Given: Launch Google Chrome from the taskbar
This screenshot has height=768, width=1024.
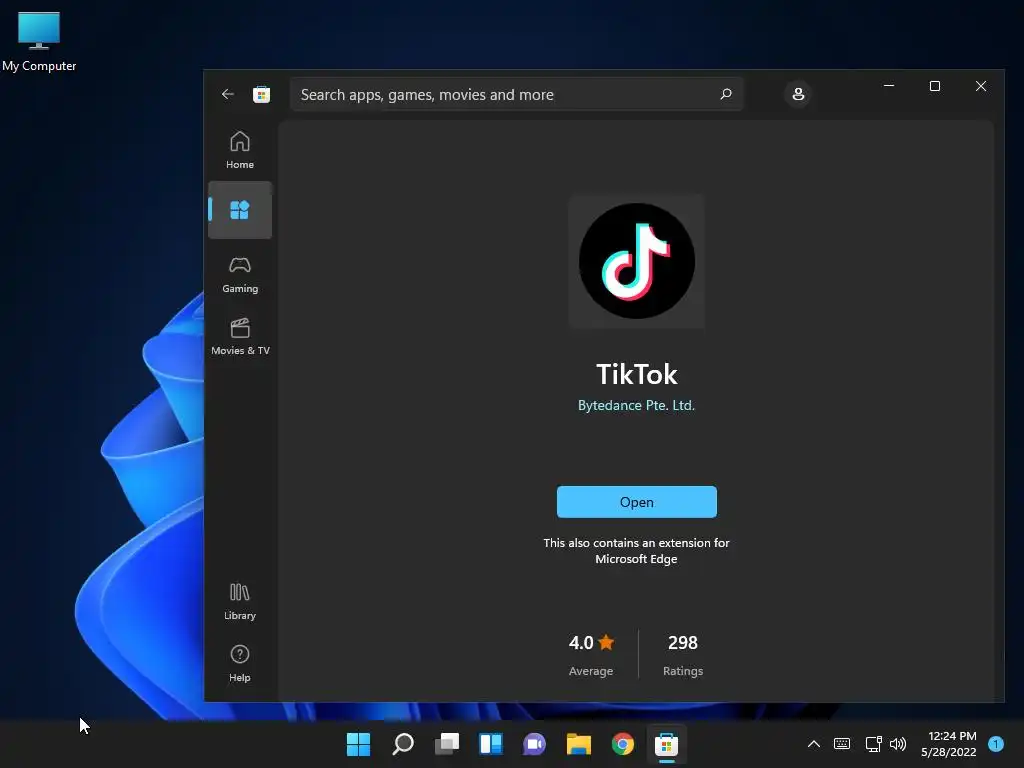Looking at the screenshot, I should (622, 744).
